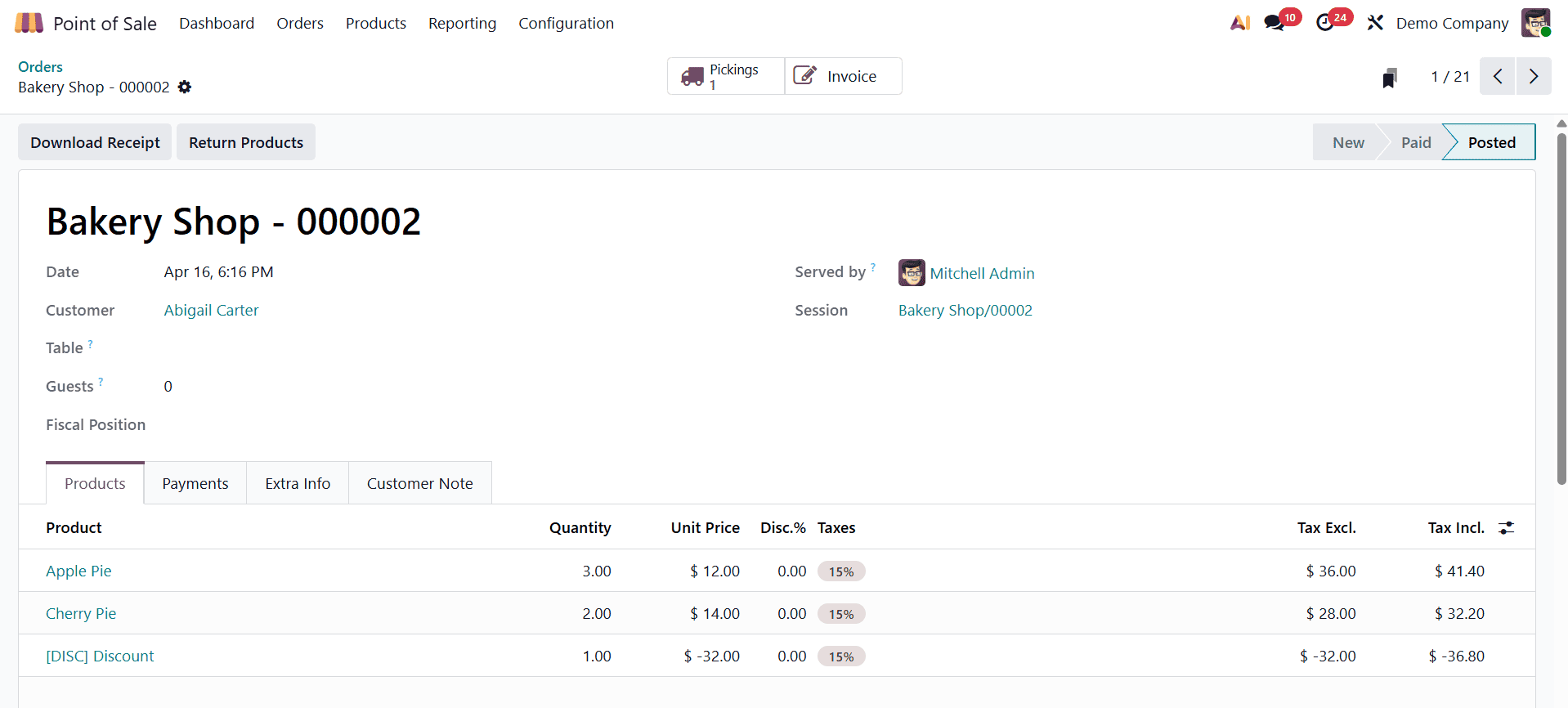Viewport: 1568px width, 708px height.
Task: Click Return Products button
Action: [246, 142]
